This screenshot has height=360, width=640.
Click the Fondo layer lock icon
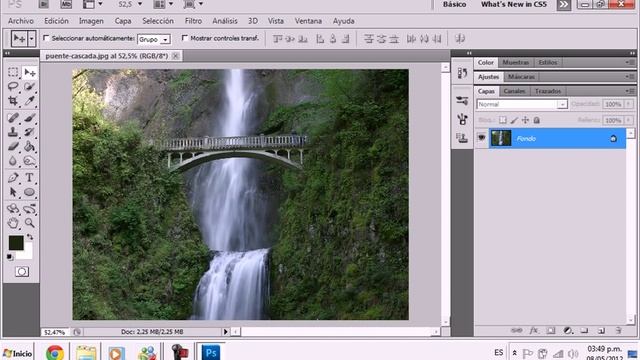click(613, 139)
